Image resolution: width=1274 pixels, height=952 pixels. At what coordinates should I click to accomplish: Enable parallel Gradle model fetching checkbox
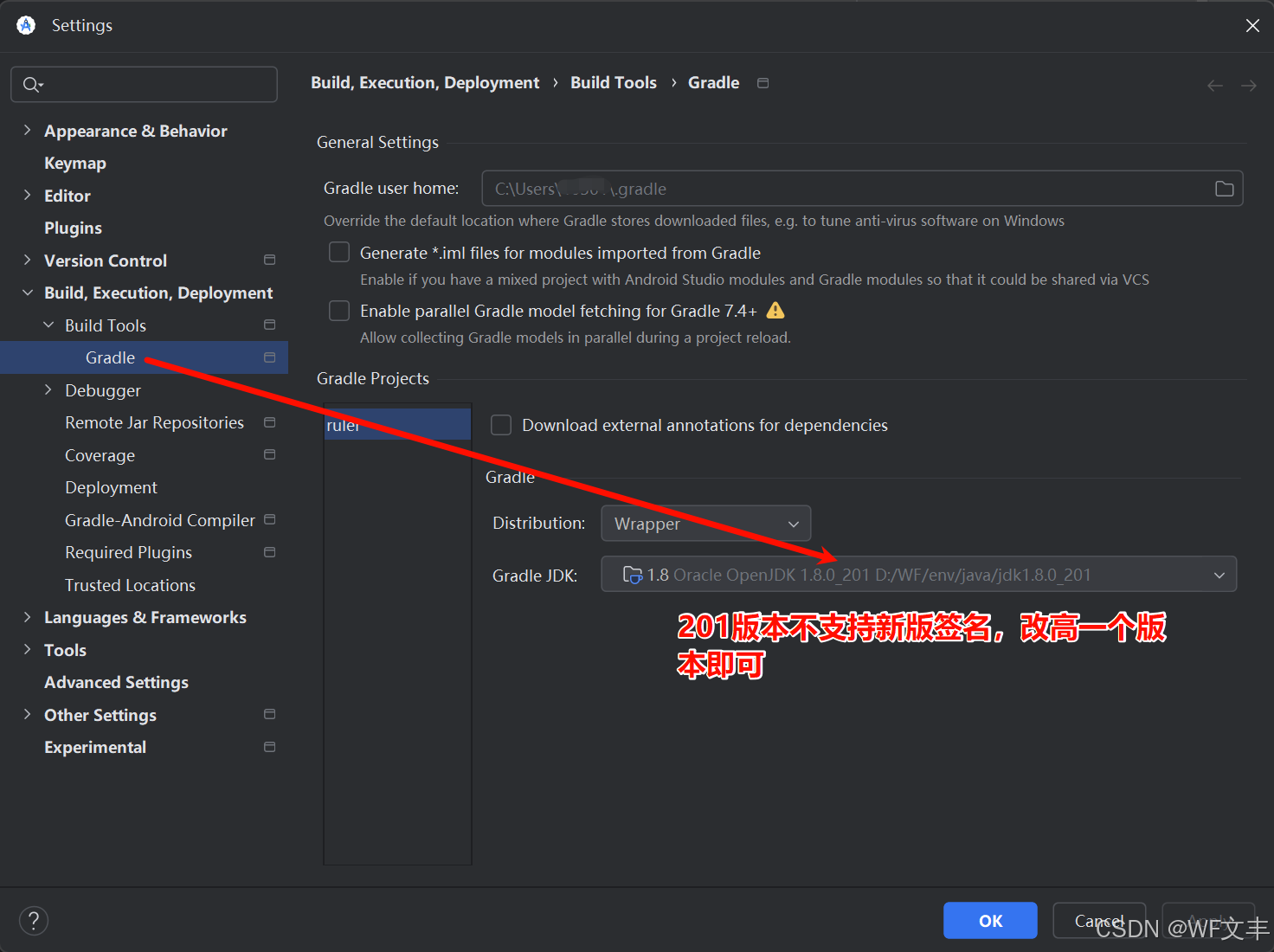pyautogui.click(x=339, y=311)
